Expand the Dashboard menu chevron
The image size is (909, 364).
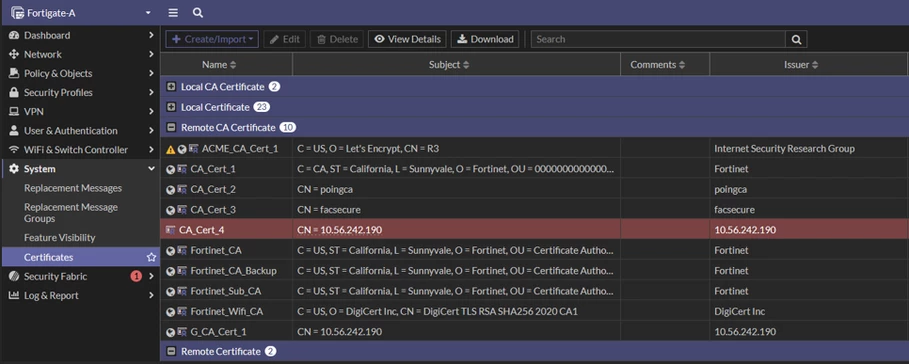151,35
